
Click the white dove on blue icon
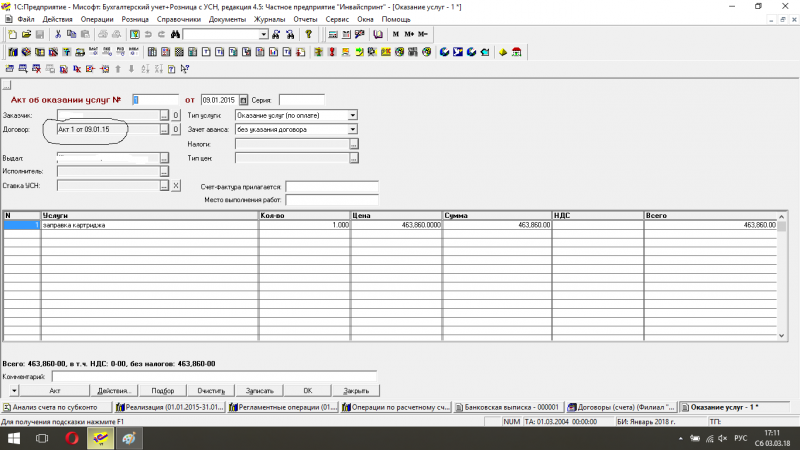click(458, 52)
